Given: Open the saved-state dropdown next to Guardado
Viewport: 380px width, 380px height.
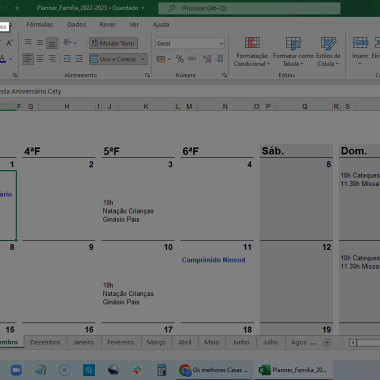Looking at the screenshot, I should coord(143,8).
